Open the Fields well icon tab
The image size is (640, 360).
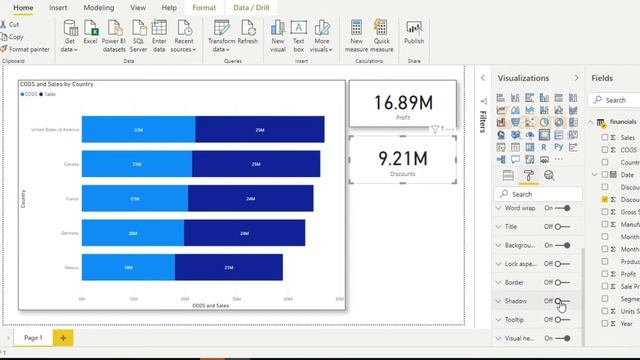(x=508, y=176)
